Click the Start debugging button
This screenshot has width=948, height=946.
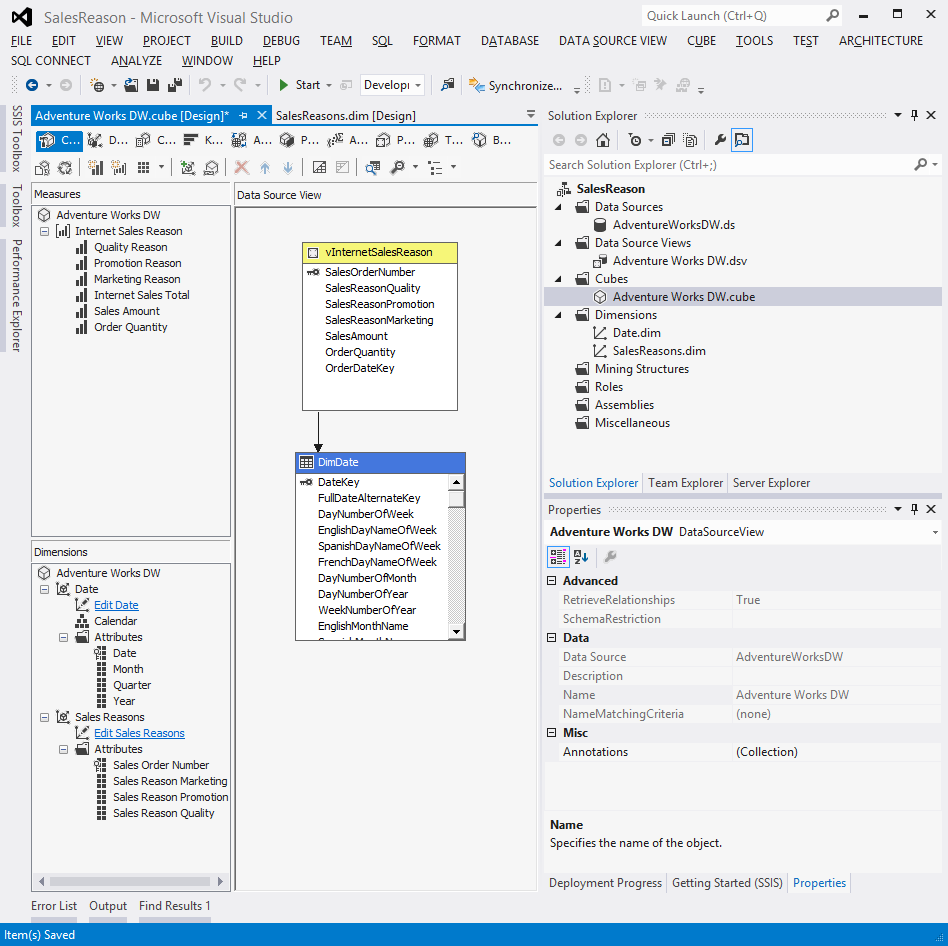coord(300,85)
